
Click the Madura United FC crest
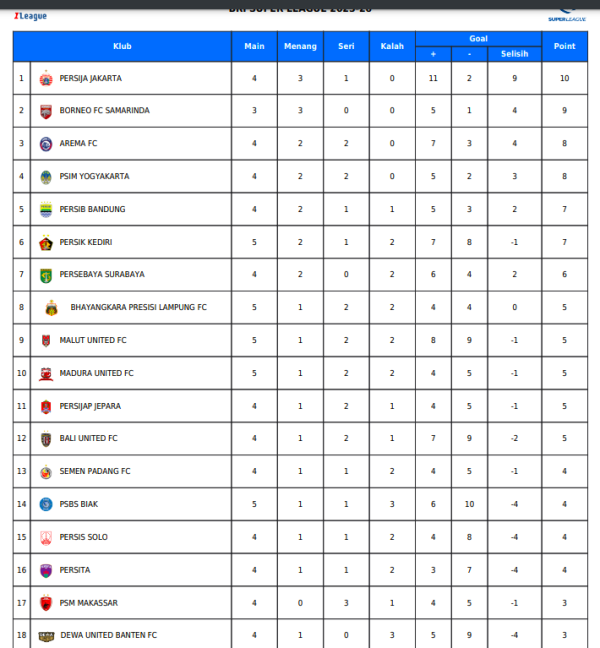click(x=45, y=374)
